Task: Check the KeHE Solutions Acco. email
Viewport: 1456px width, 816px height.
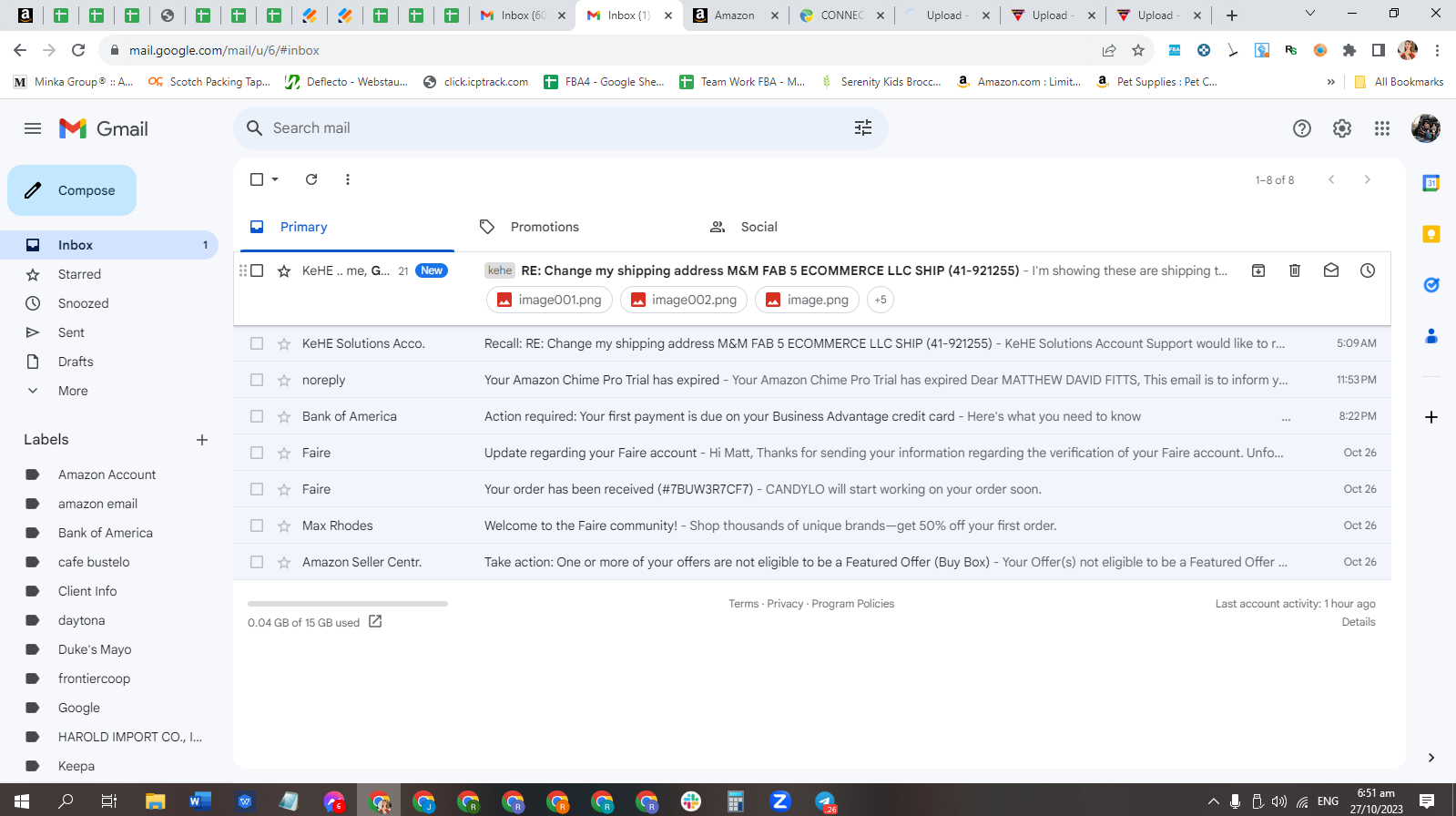Action: (x=257, y=343)
